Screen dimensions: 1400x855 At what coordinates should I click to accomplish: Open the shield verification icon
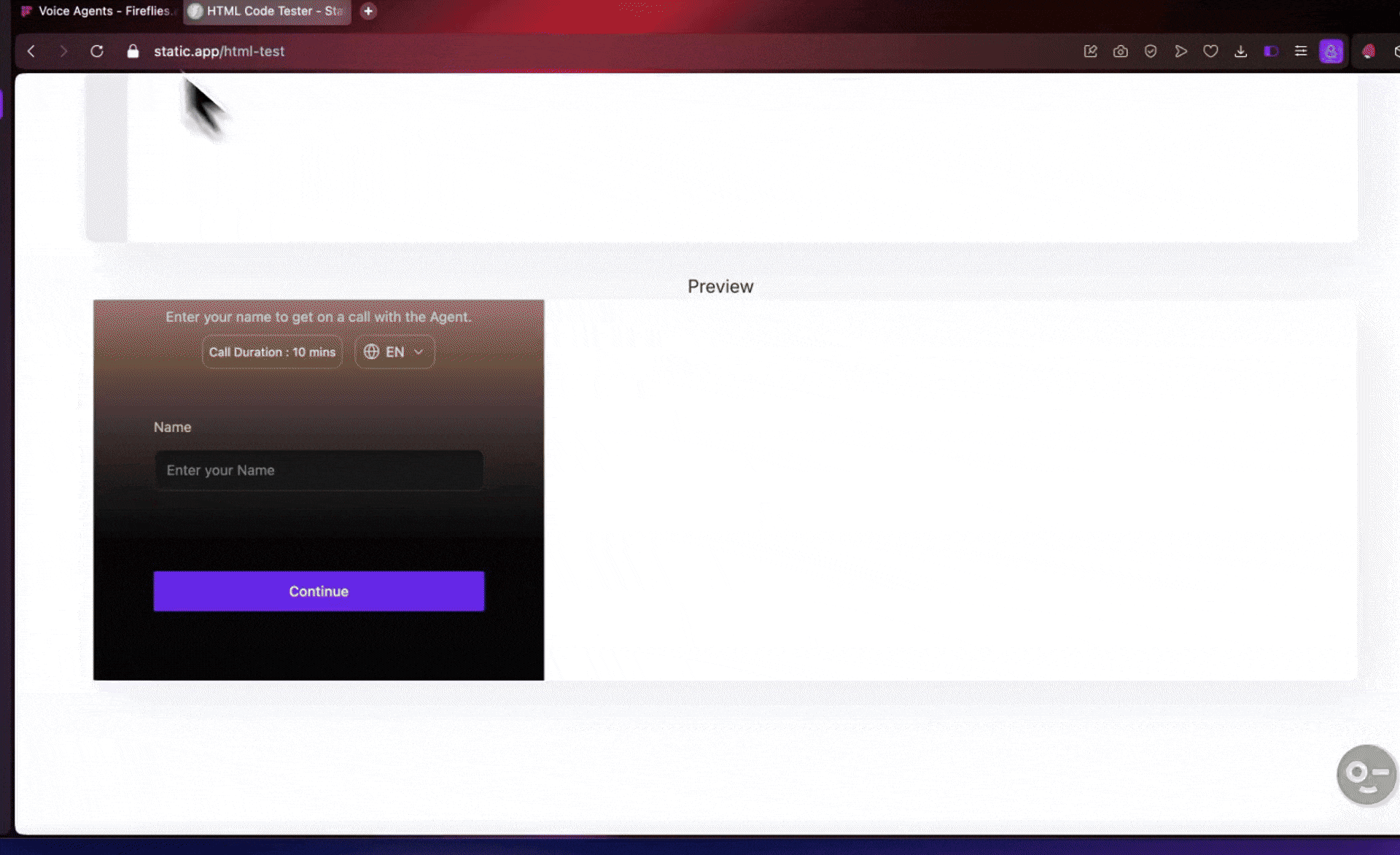point(1151,51)
